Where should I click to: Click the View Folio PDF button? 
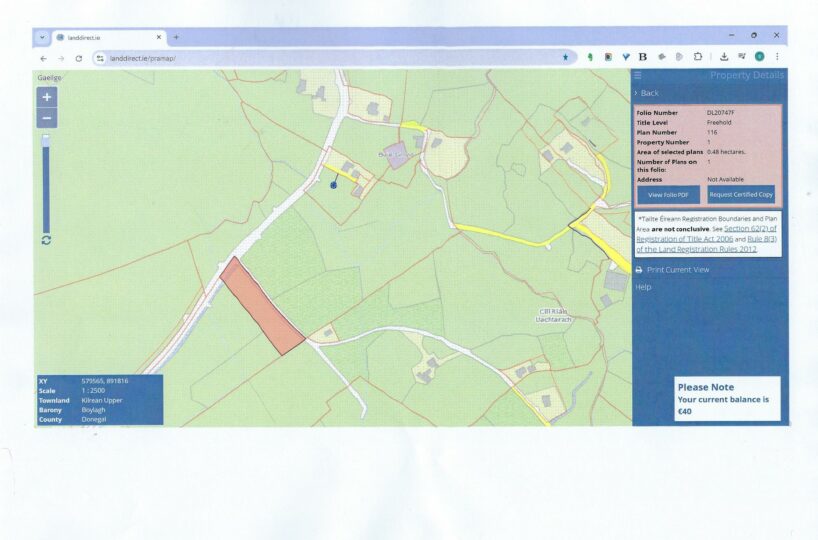[668, 194]
